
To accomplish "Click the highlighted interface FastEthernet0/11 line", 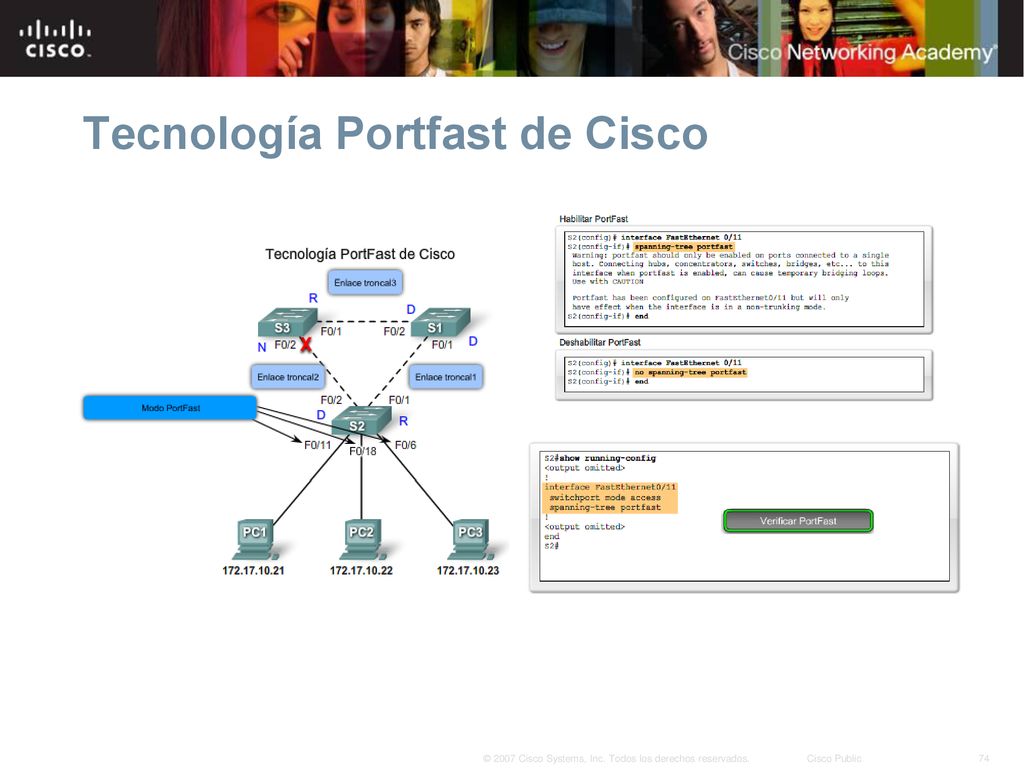I will pos(611,487).
